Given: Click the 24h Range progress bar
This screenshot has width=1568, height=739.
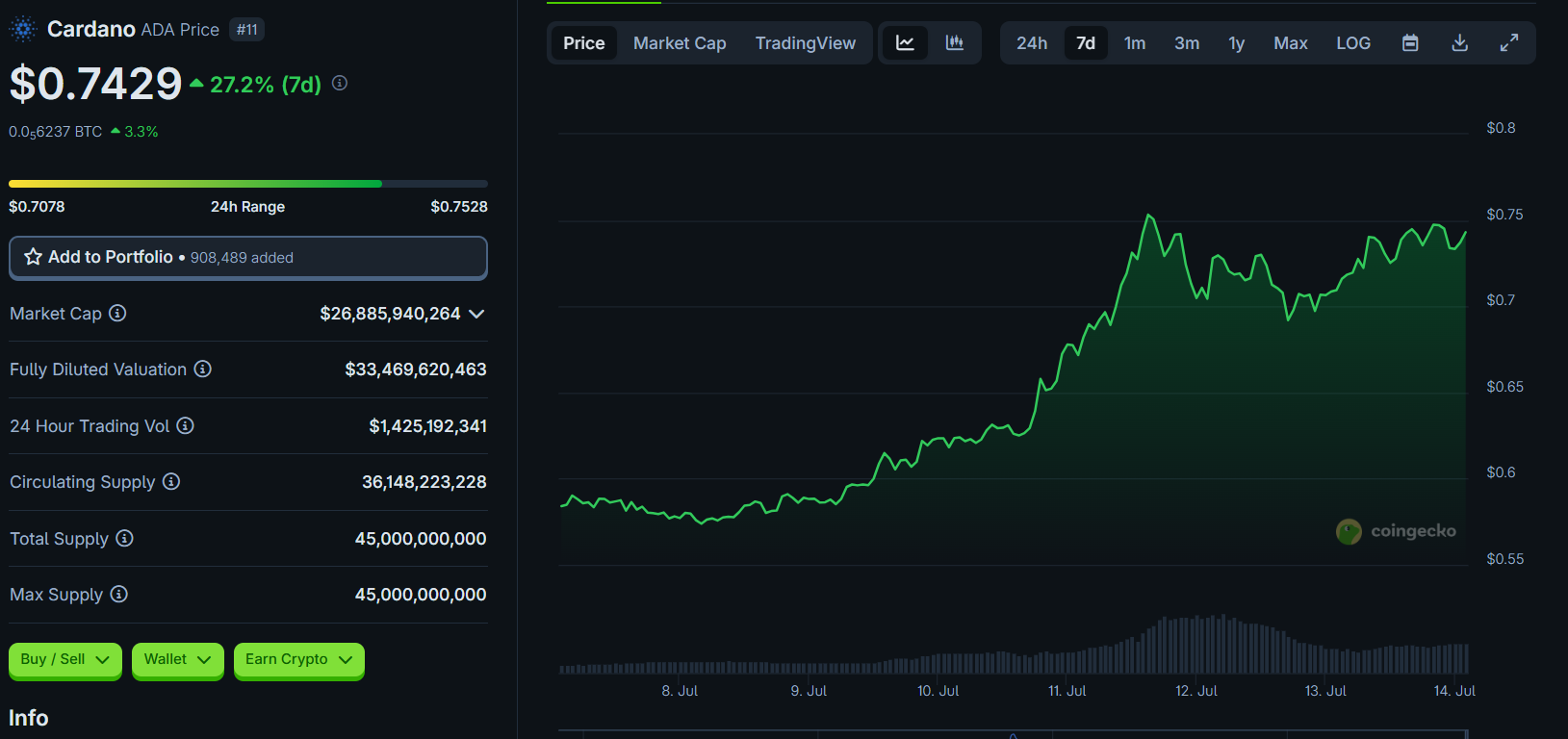Looking at the screenshot, I should 248,184.
